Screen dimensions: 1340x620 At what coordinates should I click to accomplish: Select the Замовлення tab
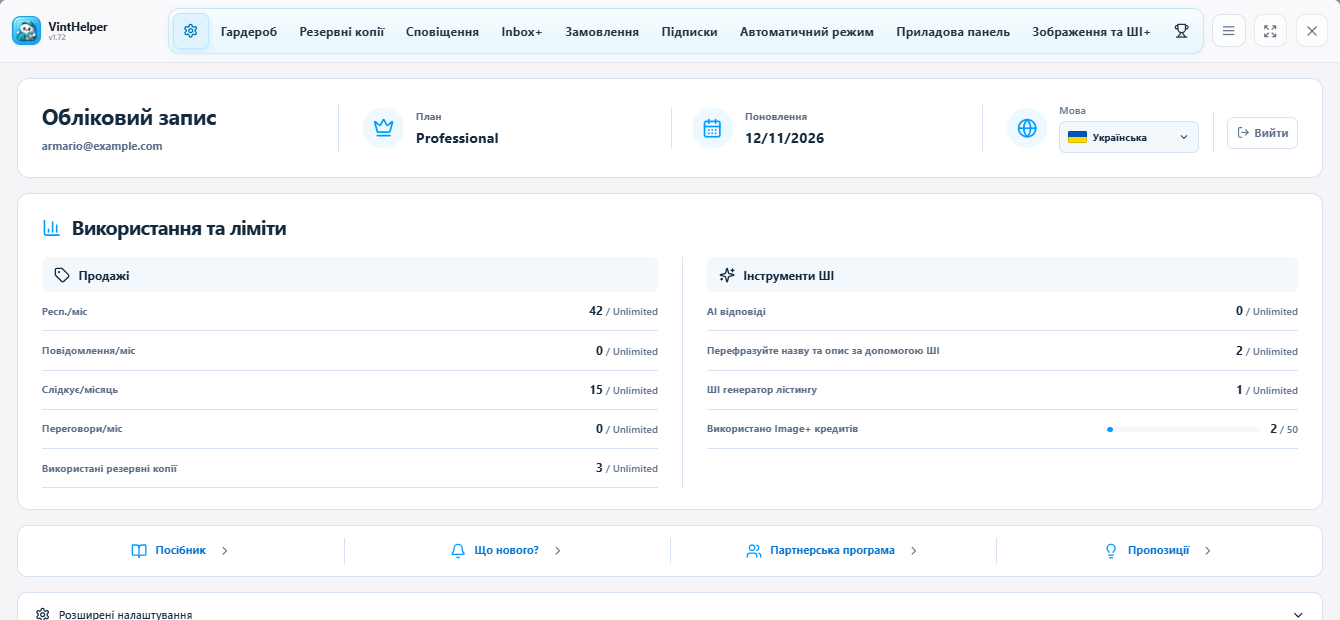click(x=602, y=31)
